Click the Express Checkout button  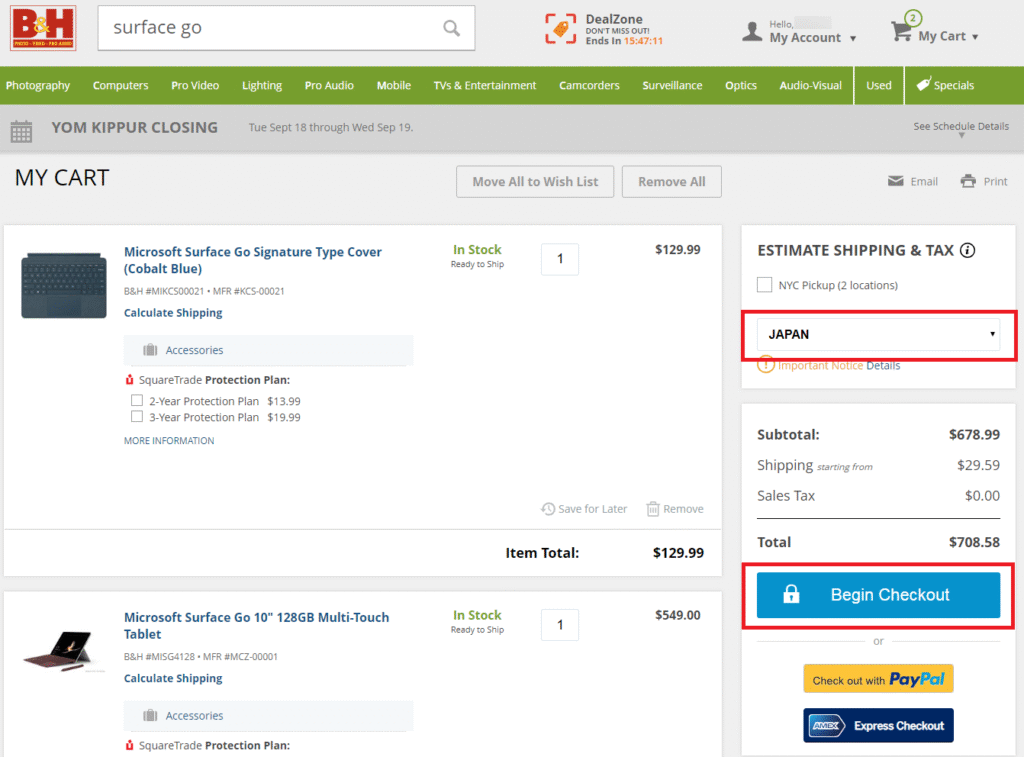click(x=878, y=726)
